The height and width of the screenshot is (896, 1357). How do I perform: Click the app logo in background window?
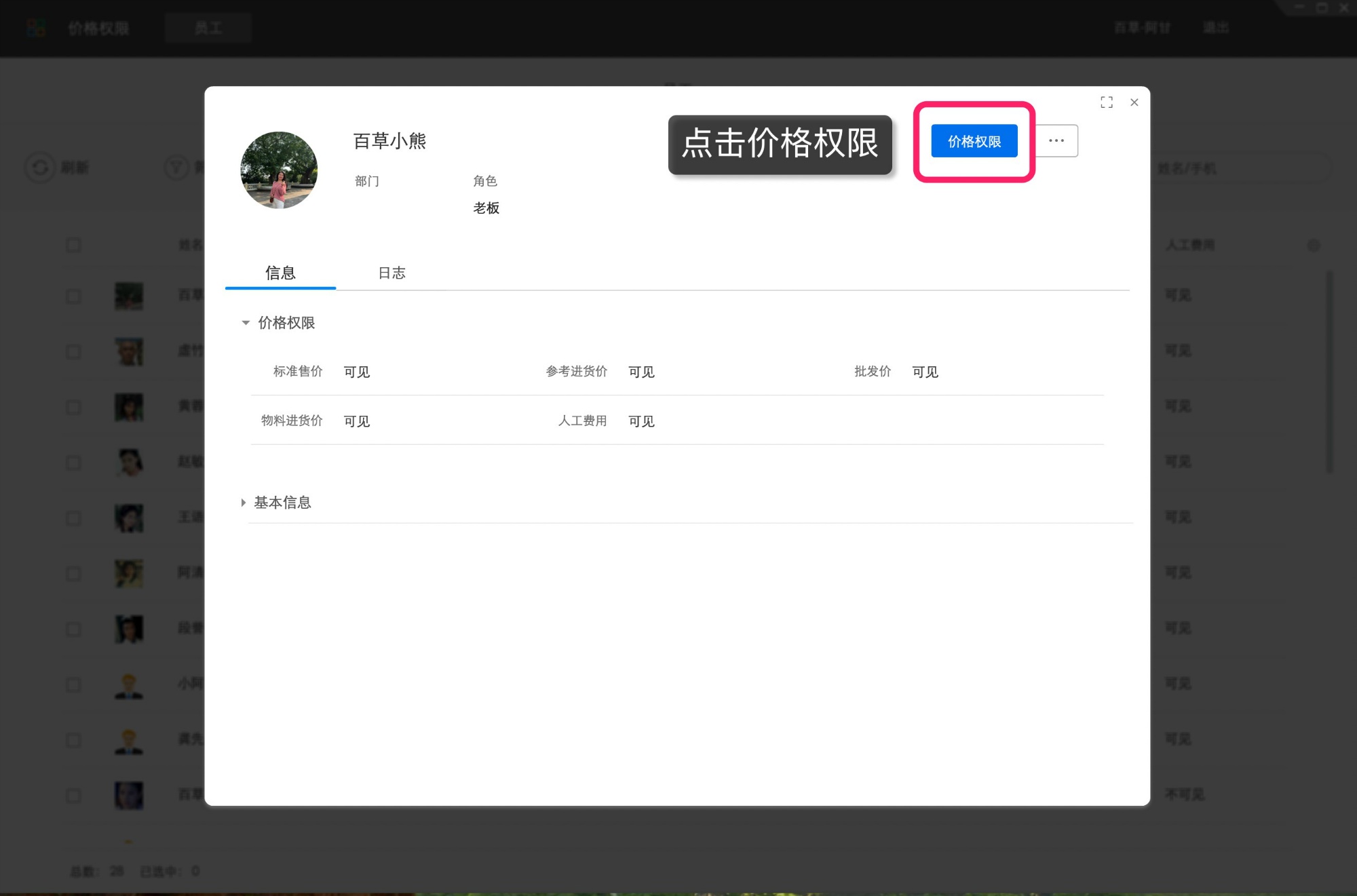tap(36, 28)
